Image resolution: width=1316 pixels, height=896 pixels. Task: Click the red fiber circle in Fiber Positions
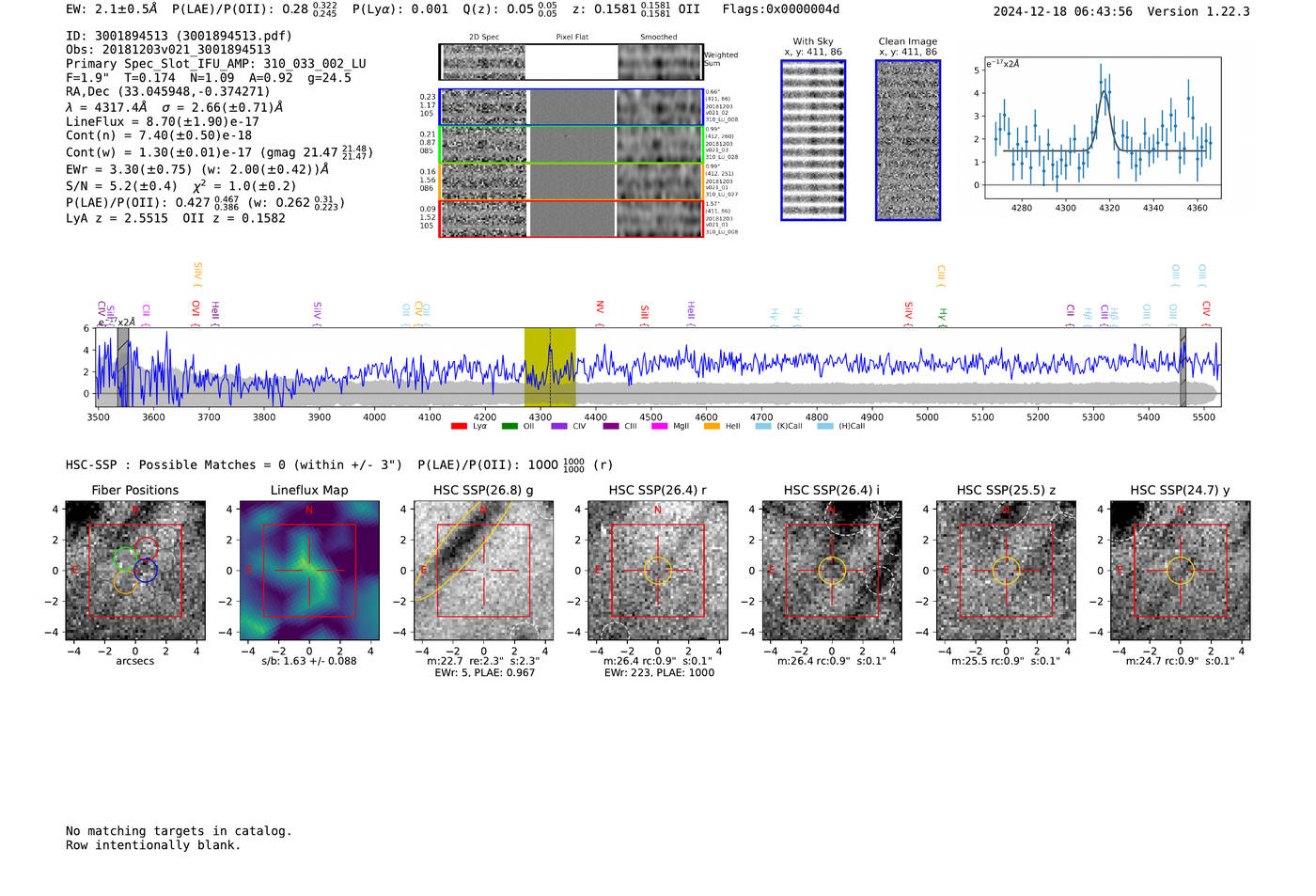146,548
